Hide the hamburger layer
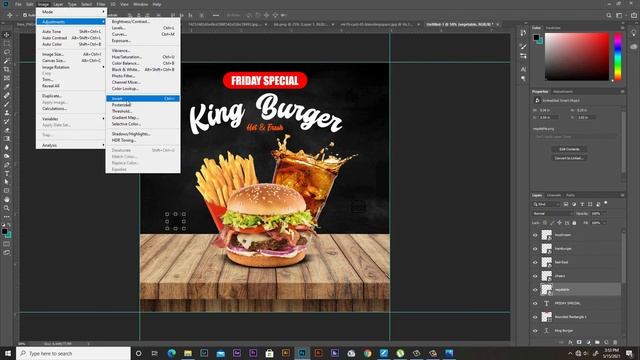This screenshot has height=360, width=640. point(535,249)
